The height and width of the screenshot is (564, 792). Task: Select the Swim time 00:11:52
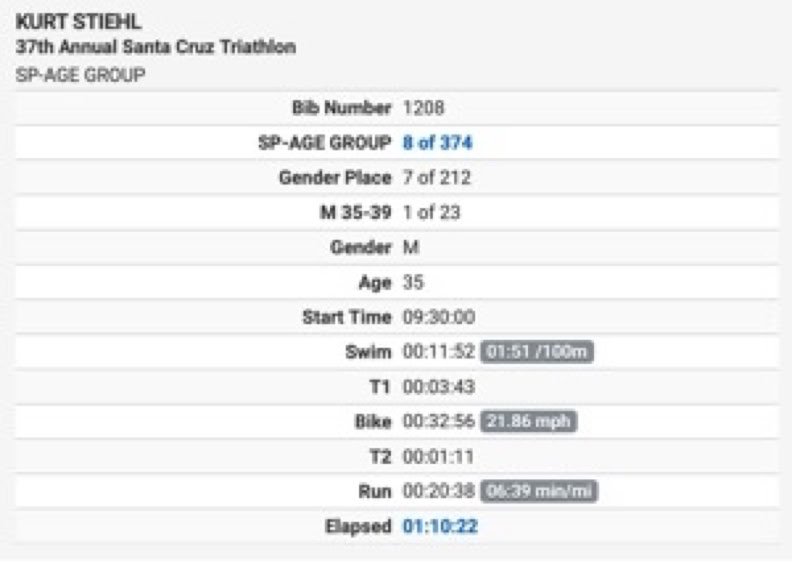coord(438,352)
